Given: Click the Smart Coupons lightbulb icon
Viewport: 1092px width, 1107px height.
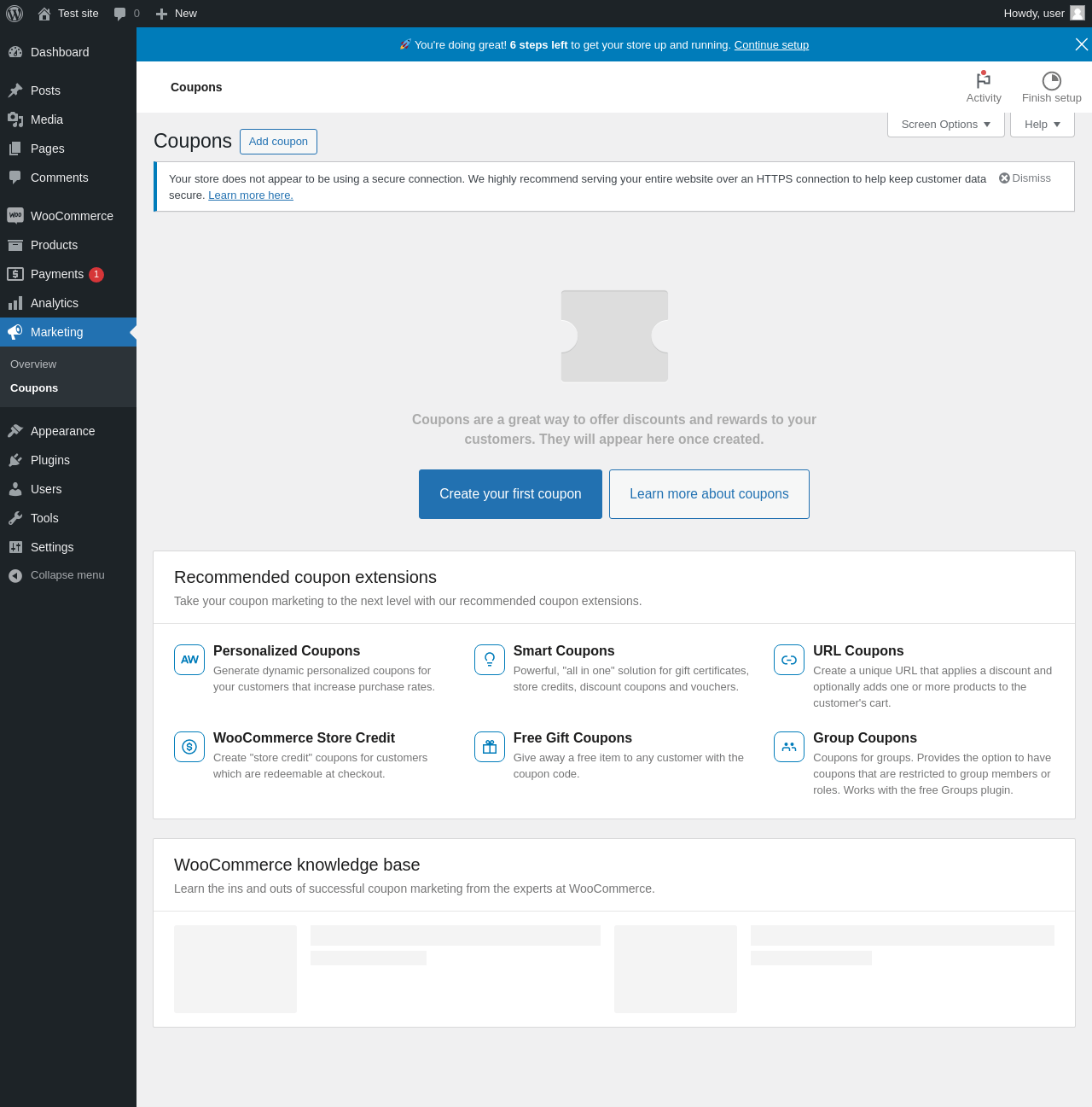Looking at the screenshot, I should pos(490,660).
